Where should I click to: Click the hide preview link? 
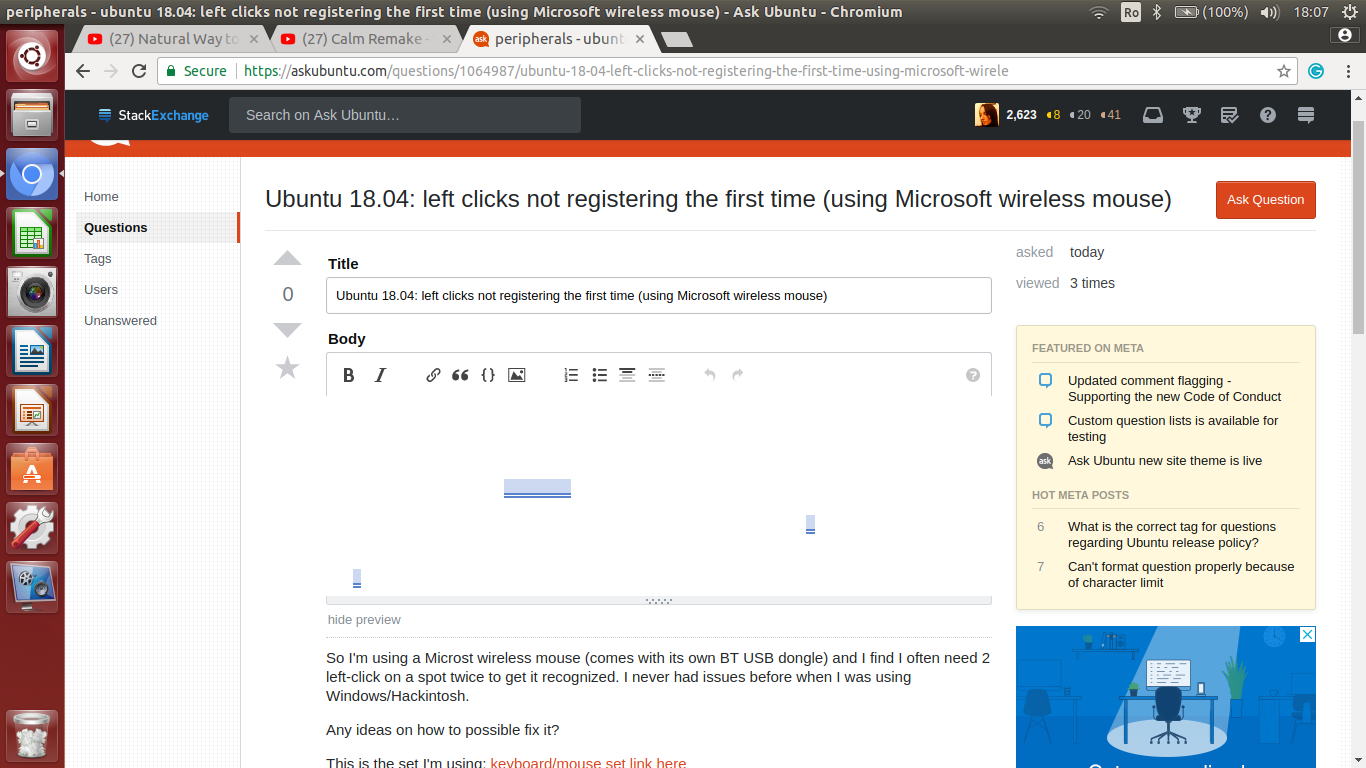point(364,619)
